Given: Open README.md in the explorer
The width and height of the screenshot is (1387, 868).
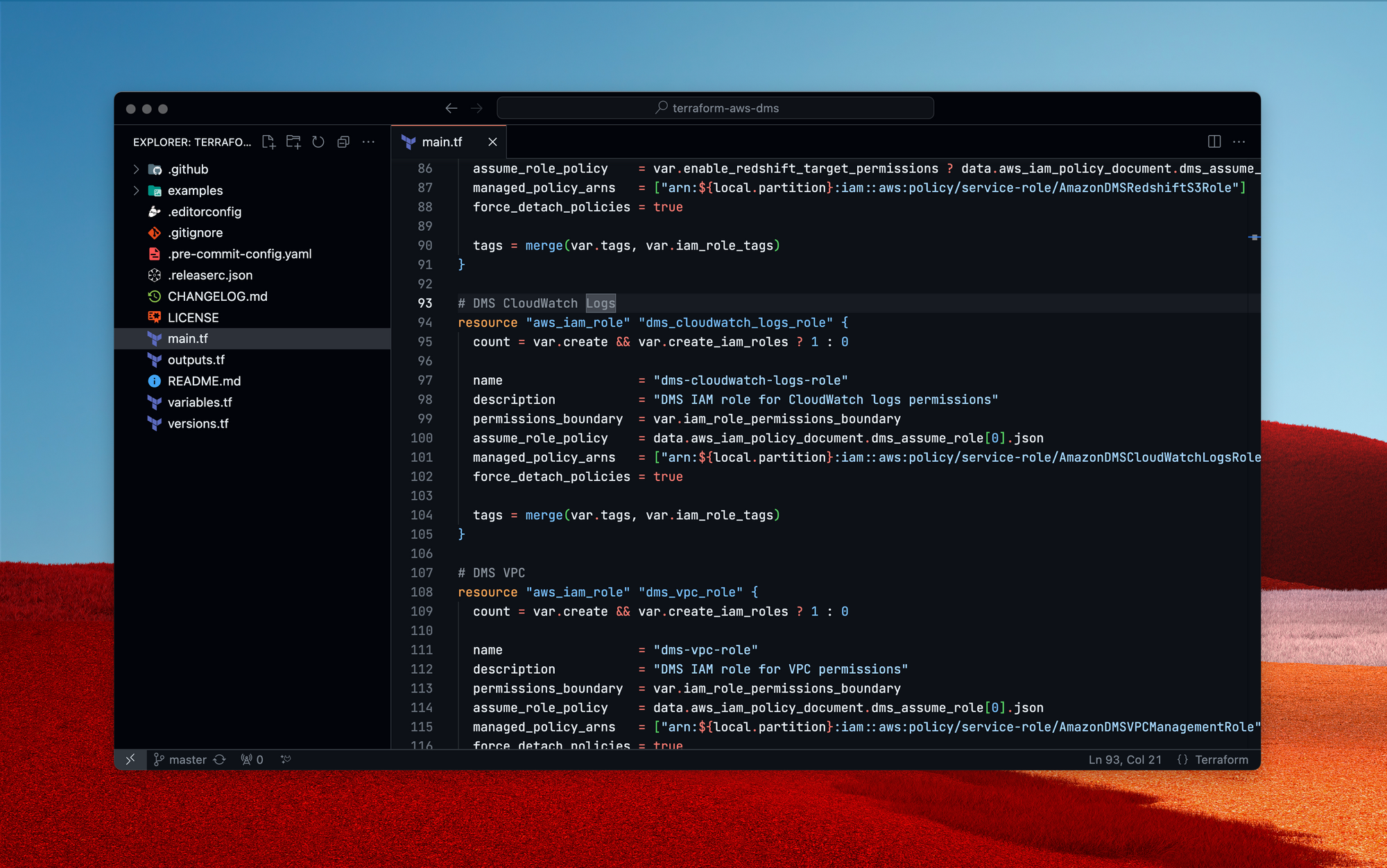Looking at the screenshot, I should 204,381.
